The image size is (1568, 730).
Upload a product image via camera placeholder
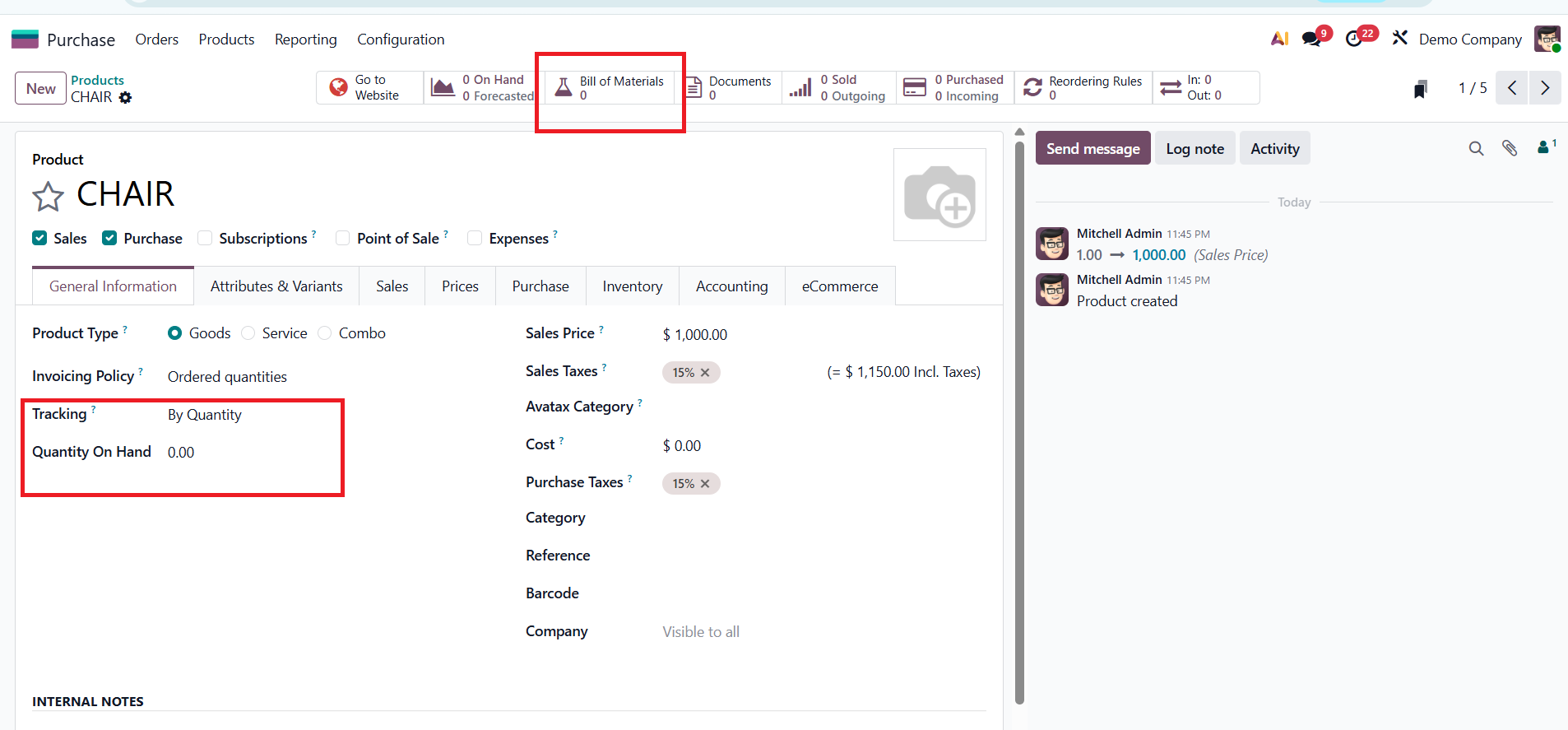click(x=939, y=195)
